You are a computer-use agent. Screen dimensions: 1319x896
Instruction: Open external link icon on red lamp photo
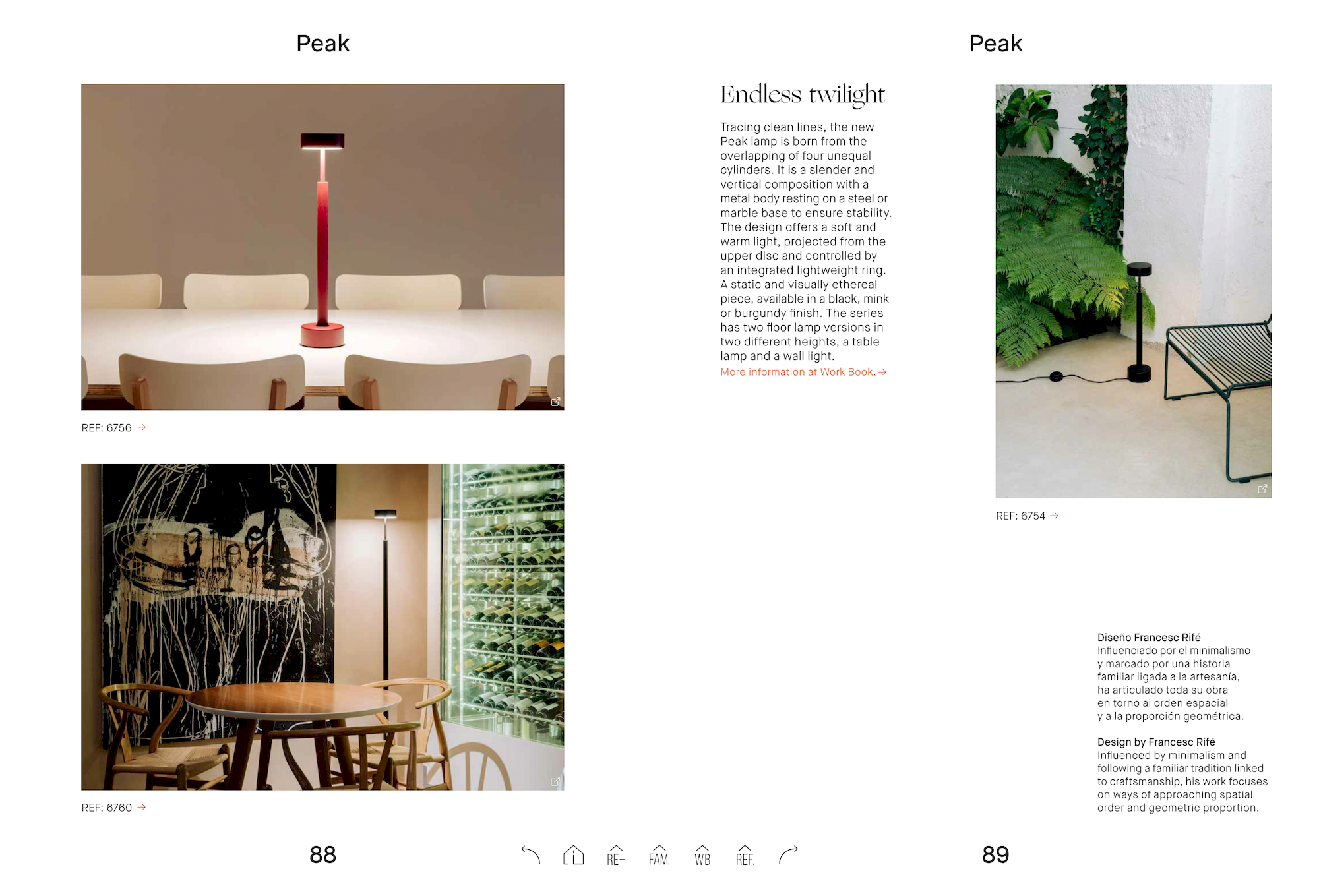[555, 402]
